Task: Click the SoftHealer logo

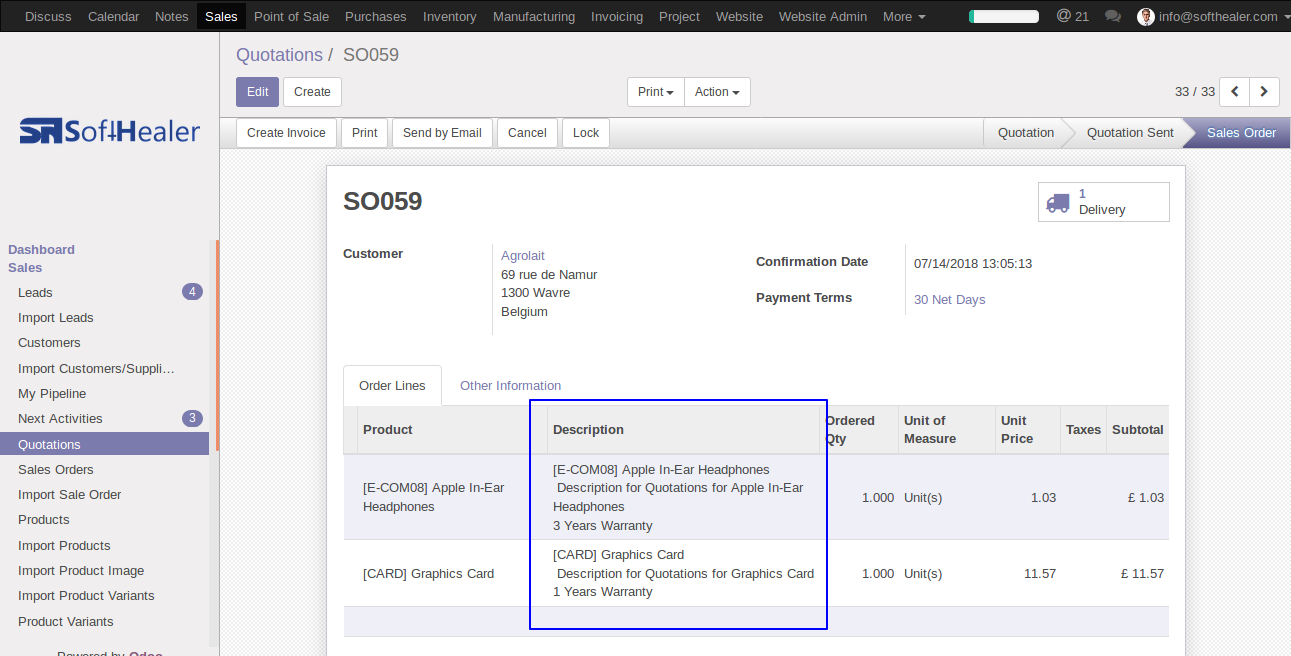Action: tap(110, 131)
